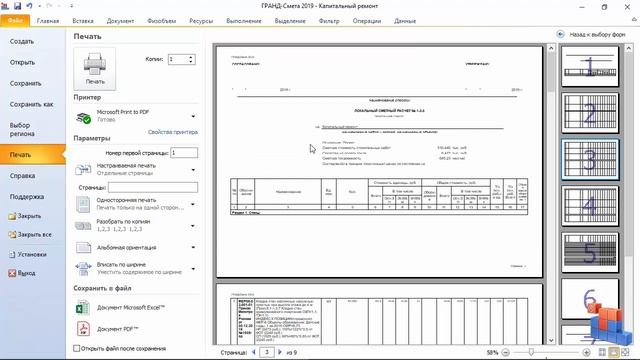Switch to the Документ ribbon tab
Screen dimensions: 640x360
[x=120, y=21]
